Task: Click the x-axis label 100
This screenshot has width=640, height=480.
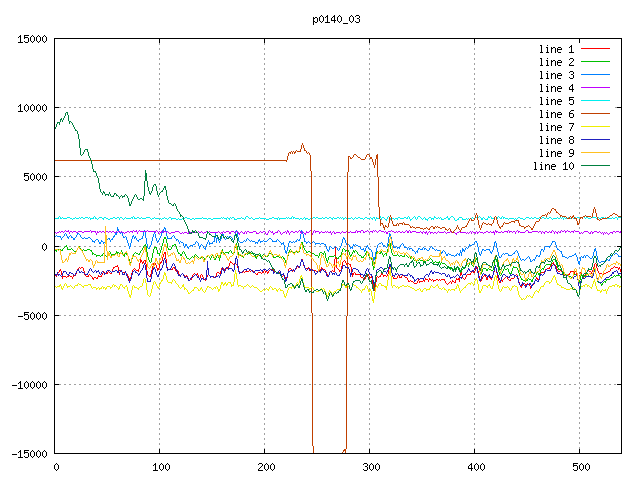Action: 161,467
